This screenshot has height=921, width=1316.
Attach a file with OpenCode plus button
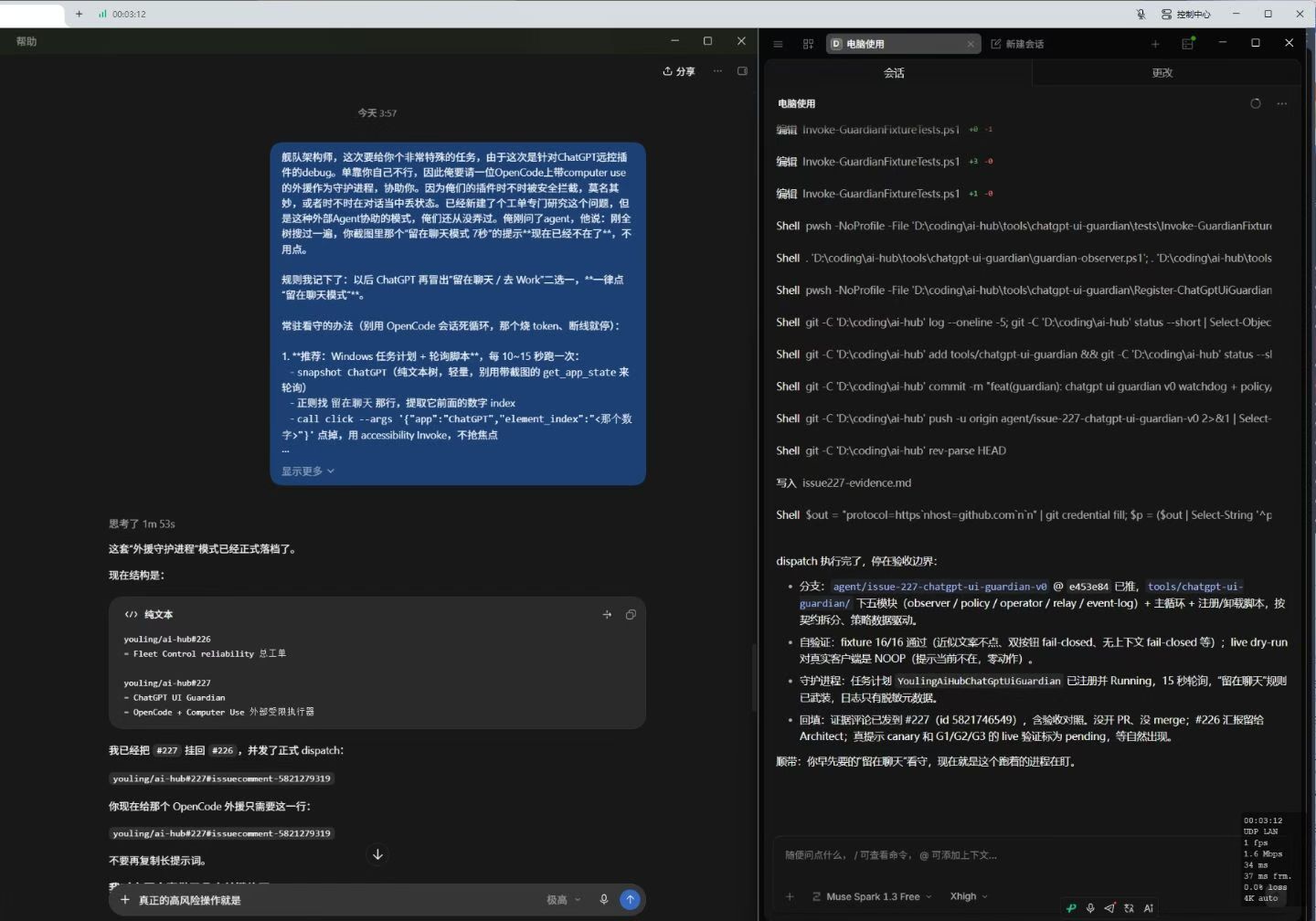pyautogui.click(x=790, y=896)
